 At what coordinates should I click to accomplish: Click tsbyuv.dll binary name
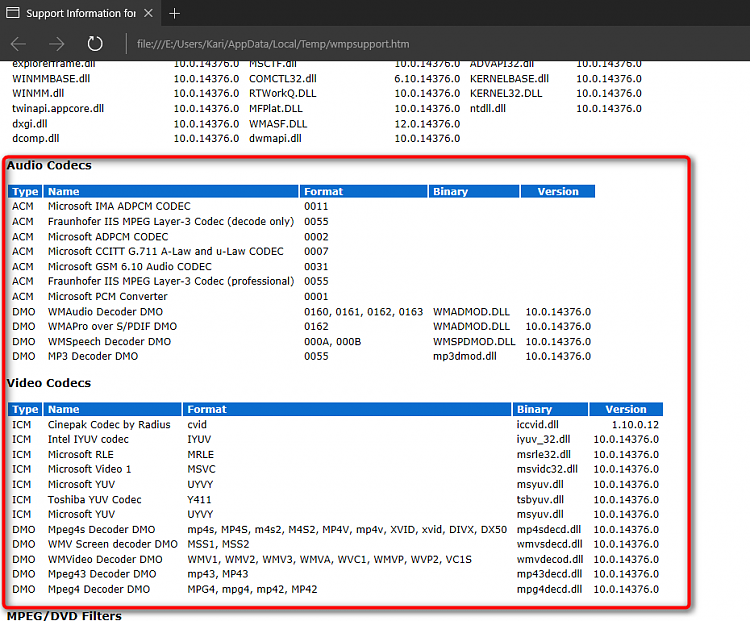pyautogui.click(x=540, y=499)
